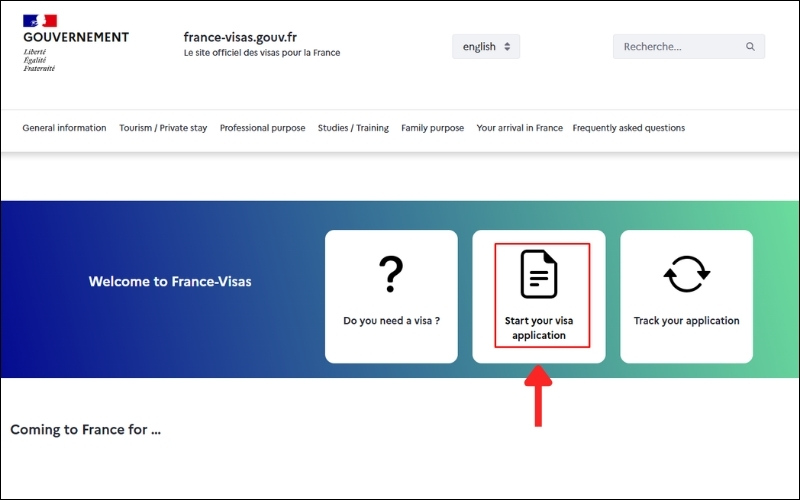Open Frequently asked questions

[x=629, y=128]
